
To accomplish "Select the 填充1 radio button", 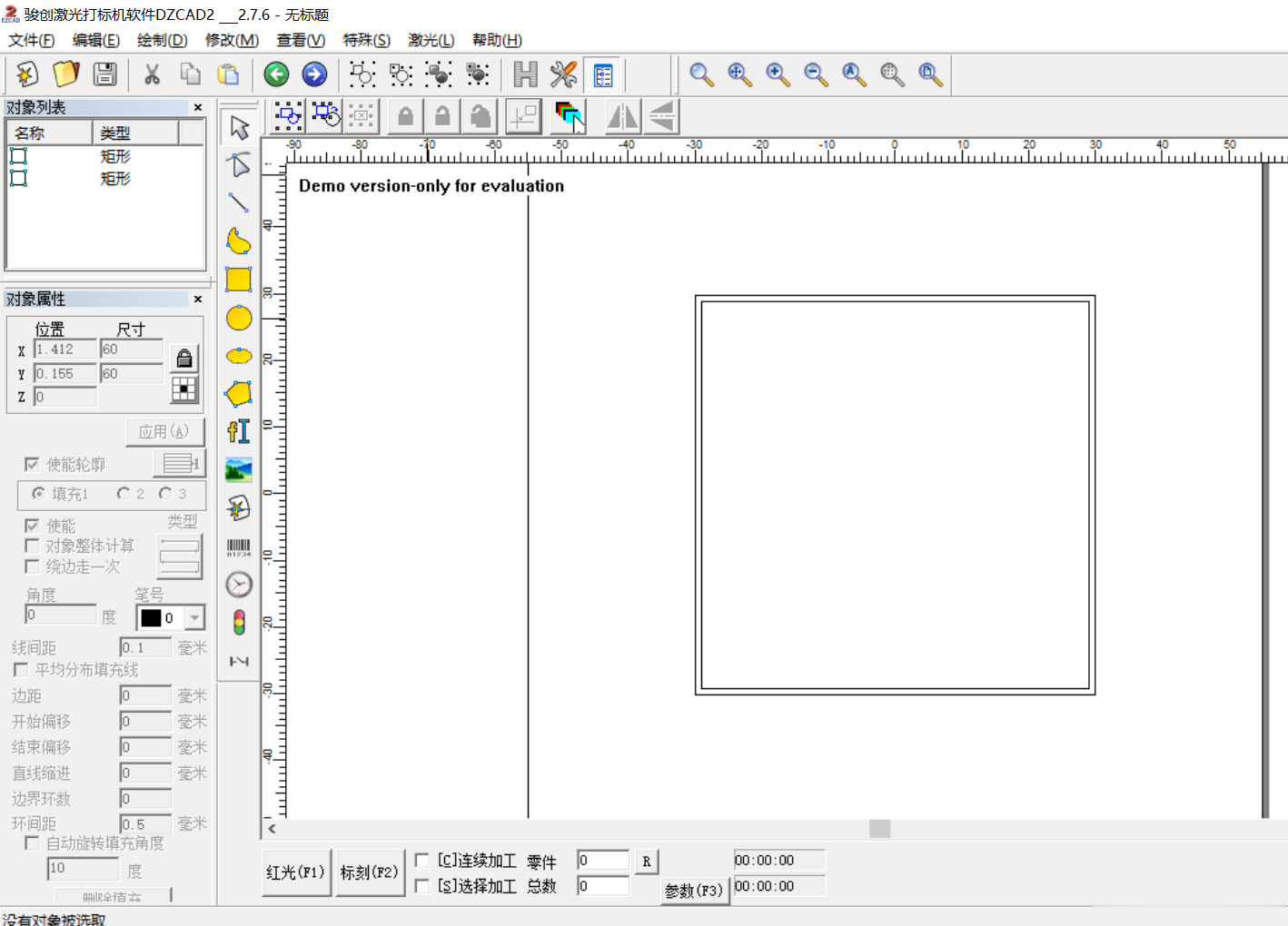I will [39, 494].
